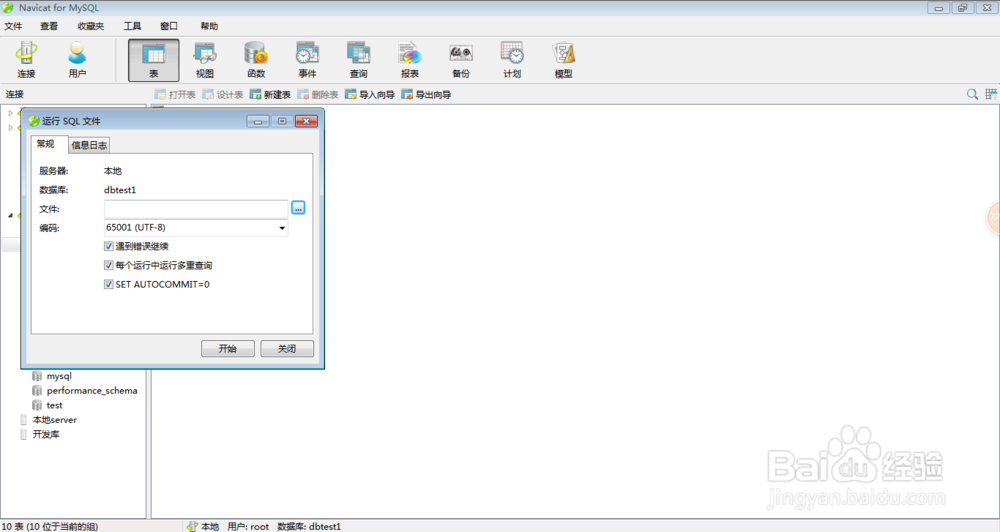Click the 关闭 close button
Viewport: 1000px width, 532px height.
[287, 348]
